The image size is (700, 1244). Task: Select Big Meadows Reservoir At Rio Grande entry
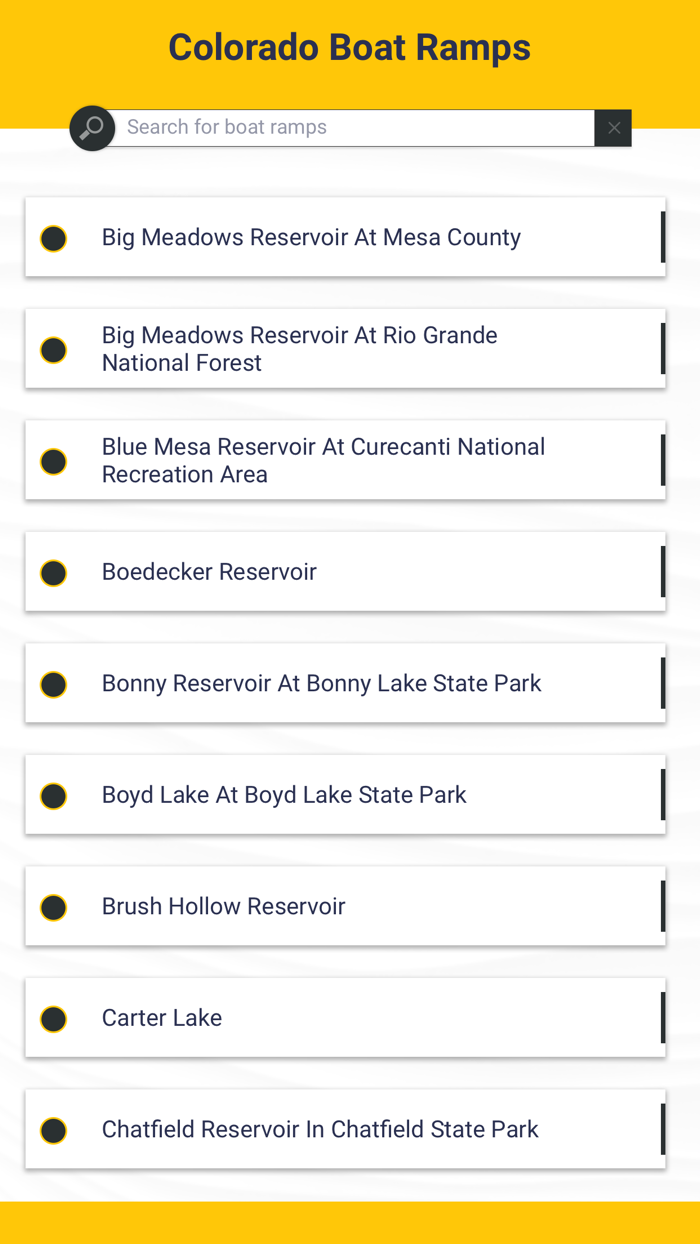[345, 349]
